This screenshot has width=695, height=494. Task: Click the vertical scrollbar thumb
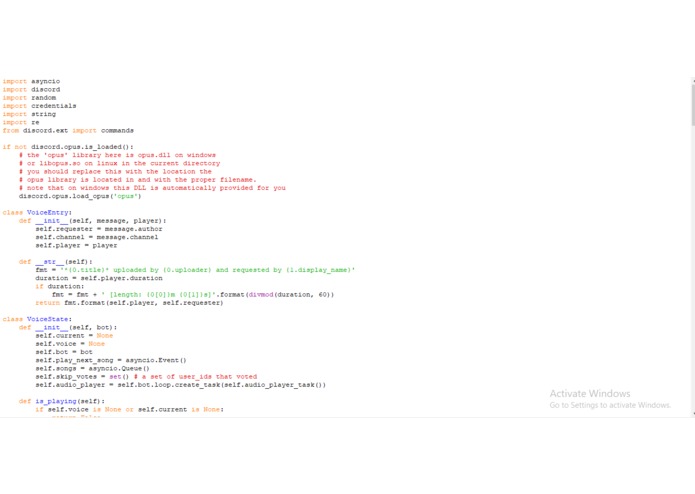693,105
